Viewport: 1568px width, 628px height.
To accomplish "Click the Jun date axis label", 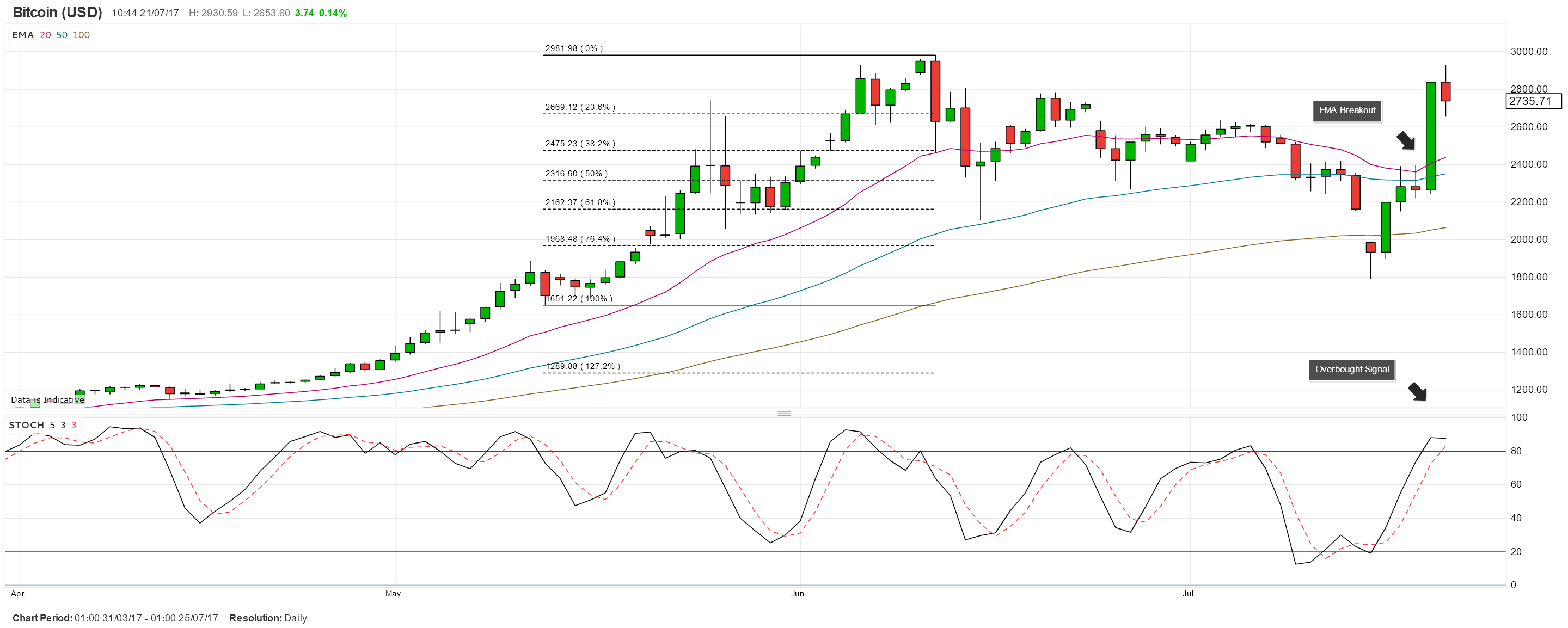I will click(x=798, y=593).
